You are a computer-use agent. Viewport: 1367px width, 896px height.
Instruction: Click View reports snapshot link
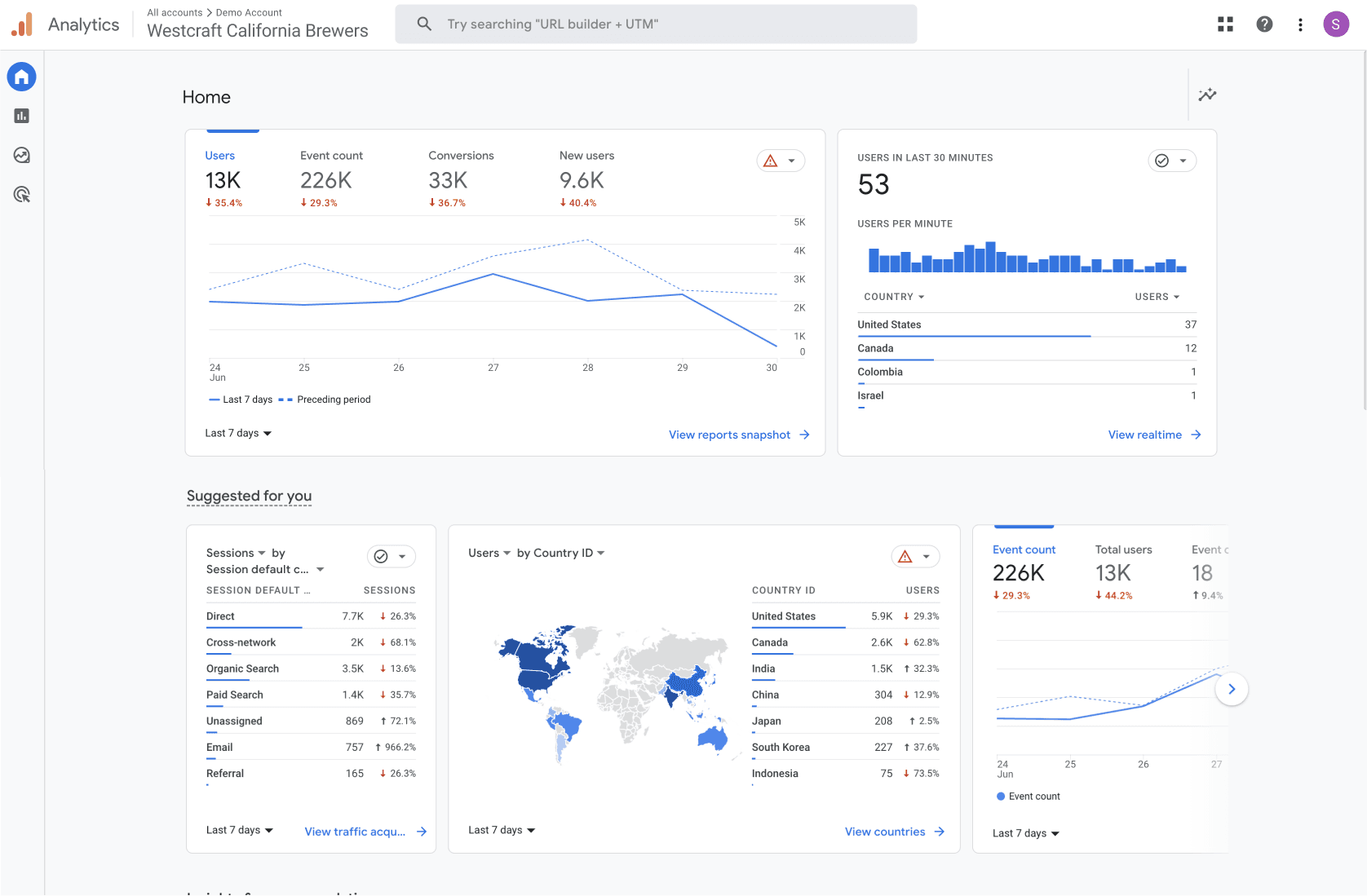click(x=729, y=435)
